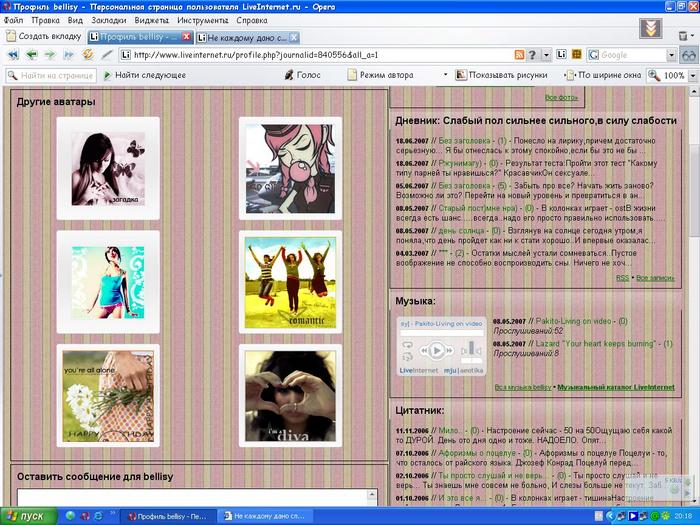Click the question mark security icon

click(532, 55)
